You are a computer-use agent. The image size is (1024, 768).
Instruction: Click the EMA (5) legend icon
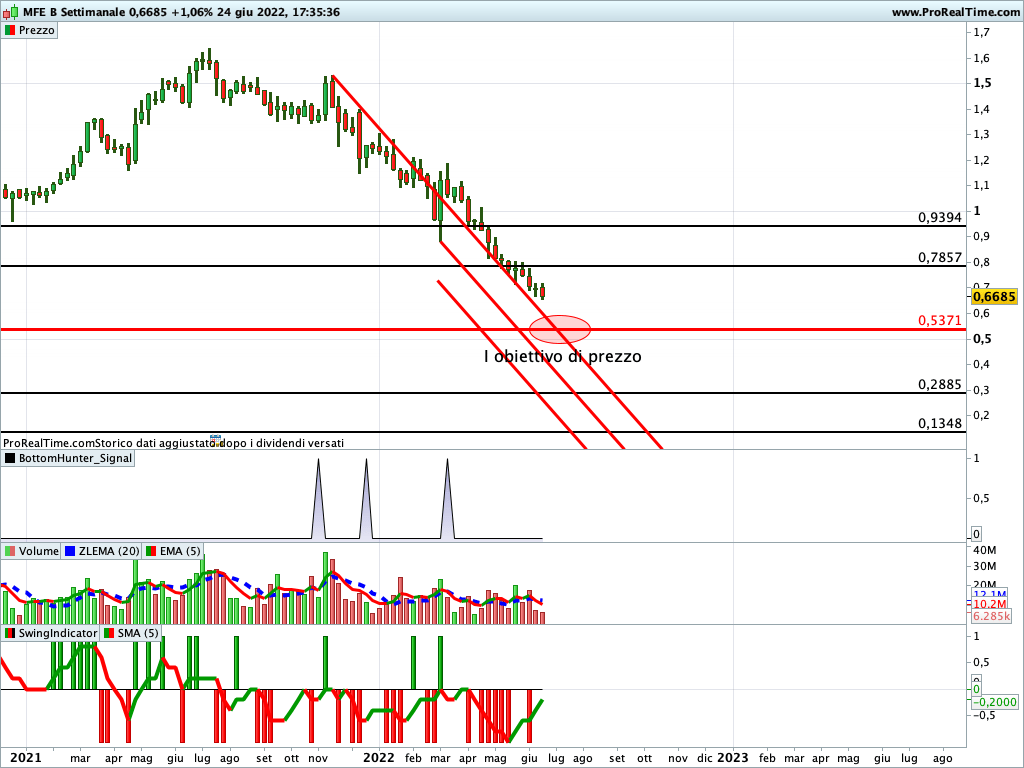click(151, 551)
